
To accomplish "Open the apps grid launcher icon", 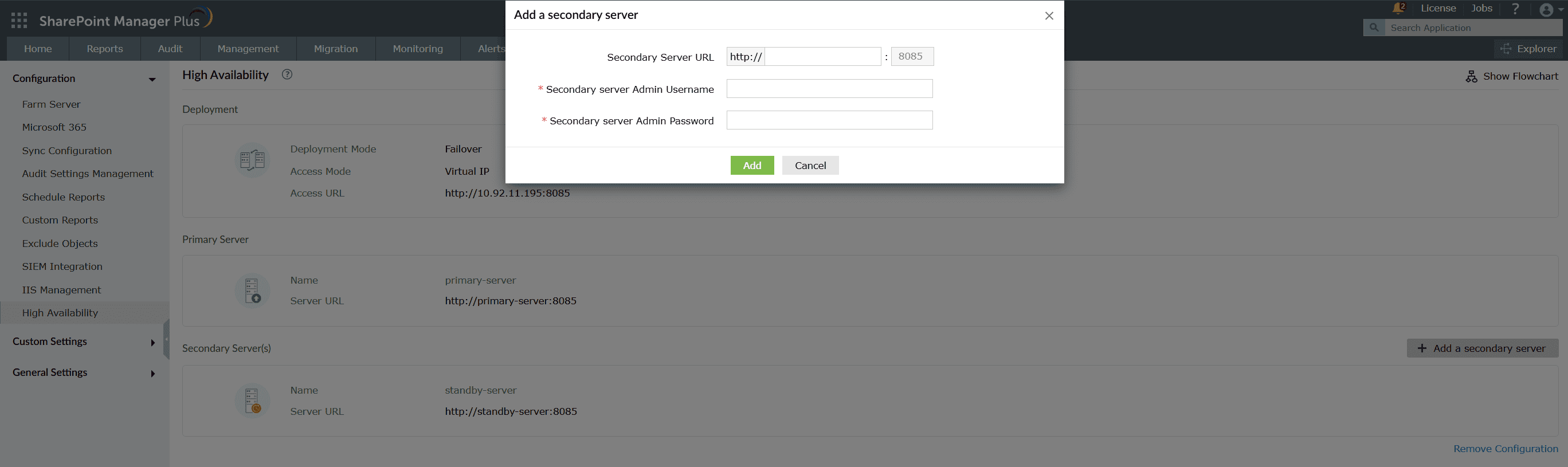I will pyautogui.click(x=19, y=21).
